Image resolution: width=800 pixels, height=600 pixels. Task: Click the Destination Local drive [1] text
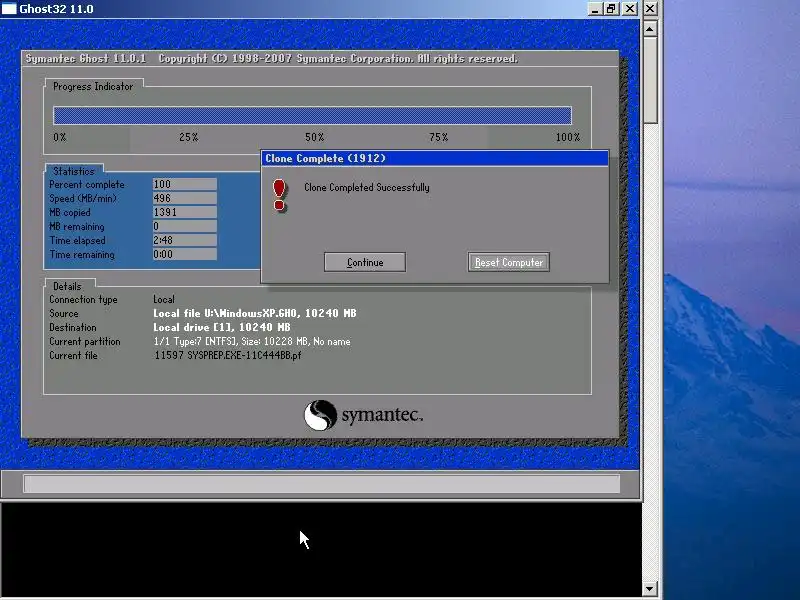(x=221, y=327)
